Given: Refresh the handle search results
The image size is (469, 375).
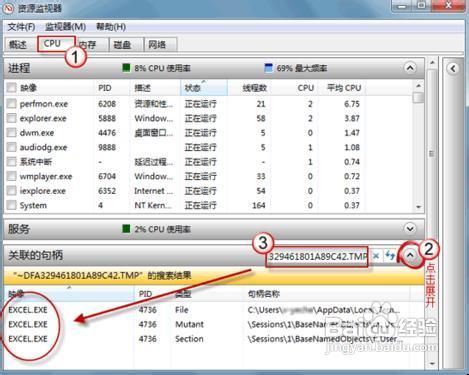Looking at the screenshot, I should coord(390,256).
